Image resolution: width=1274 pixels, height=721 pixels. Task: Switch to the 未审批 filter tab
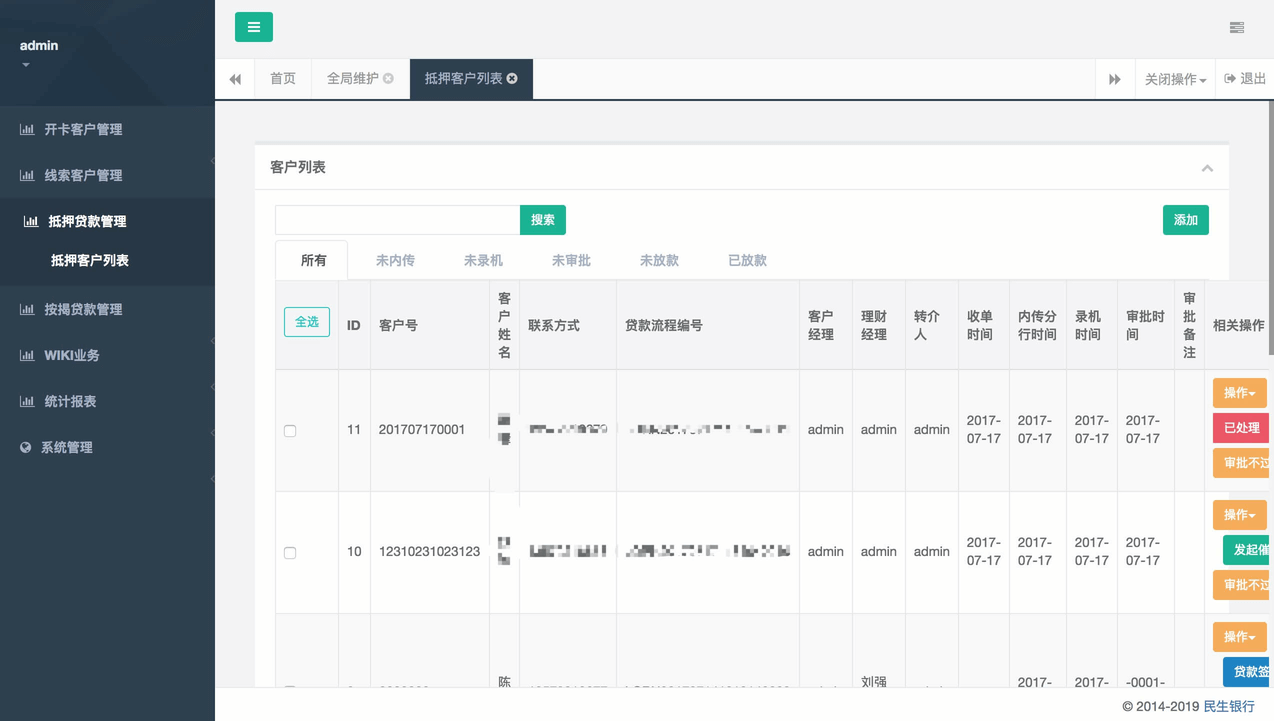tap(571, 260)
